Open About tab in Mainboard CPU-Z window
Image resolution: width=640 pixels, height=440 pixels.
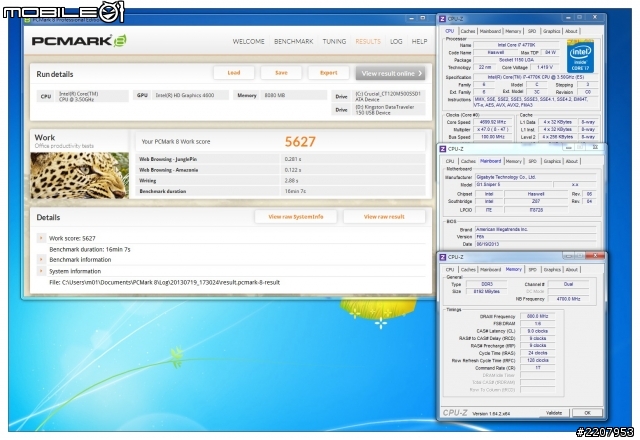[x=571, y=161]
